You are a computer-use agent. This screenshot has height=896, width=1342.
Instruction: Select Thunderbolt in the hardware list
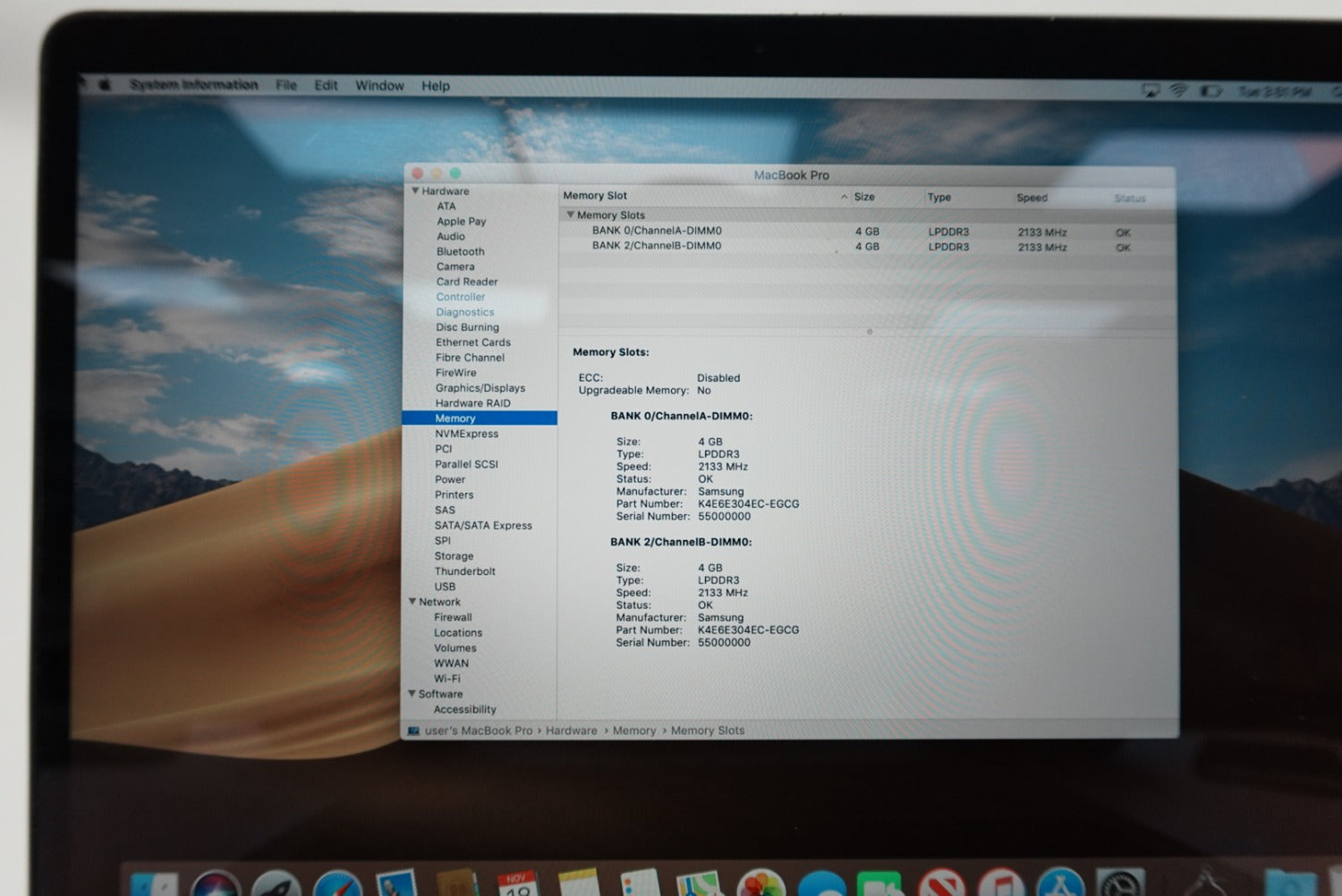464,571
